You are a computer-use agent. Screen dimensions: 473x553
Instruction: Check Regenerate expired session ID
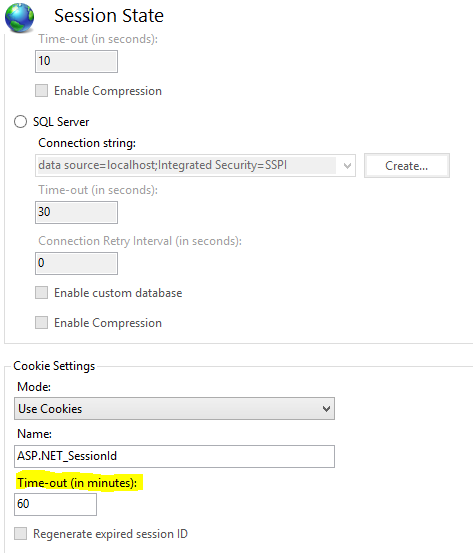(x=20, y=533)
